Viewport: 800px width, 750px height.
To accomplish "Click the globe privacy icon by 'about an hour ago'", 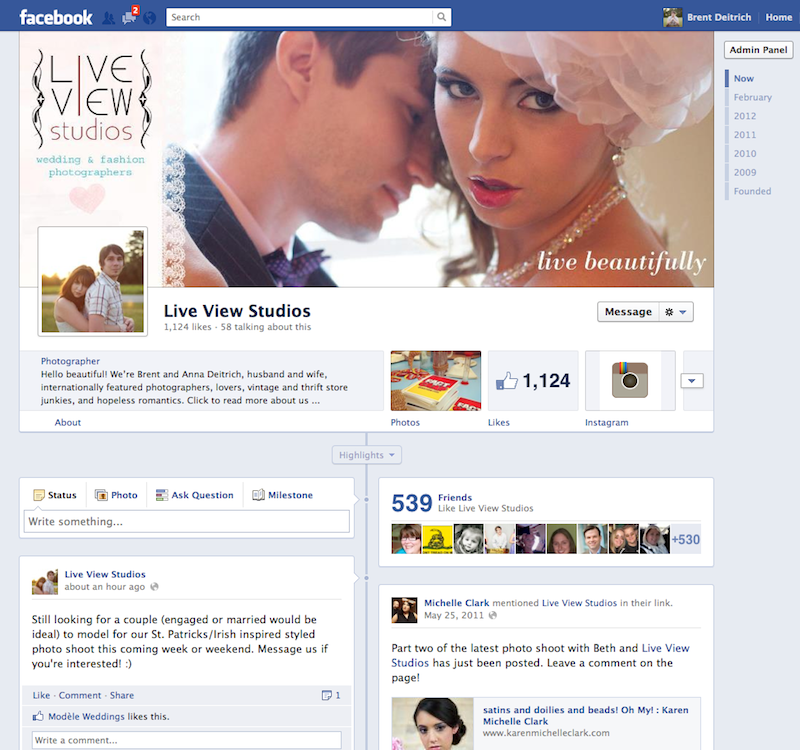I will click(155, 586).
